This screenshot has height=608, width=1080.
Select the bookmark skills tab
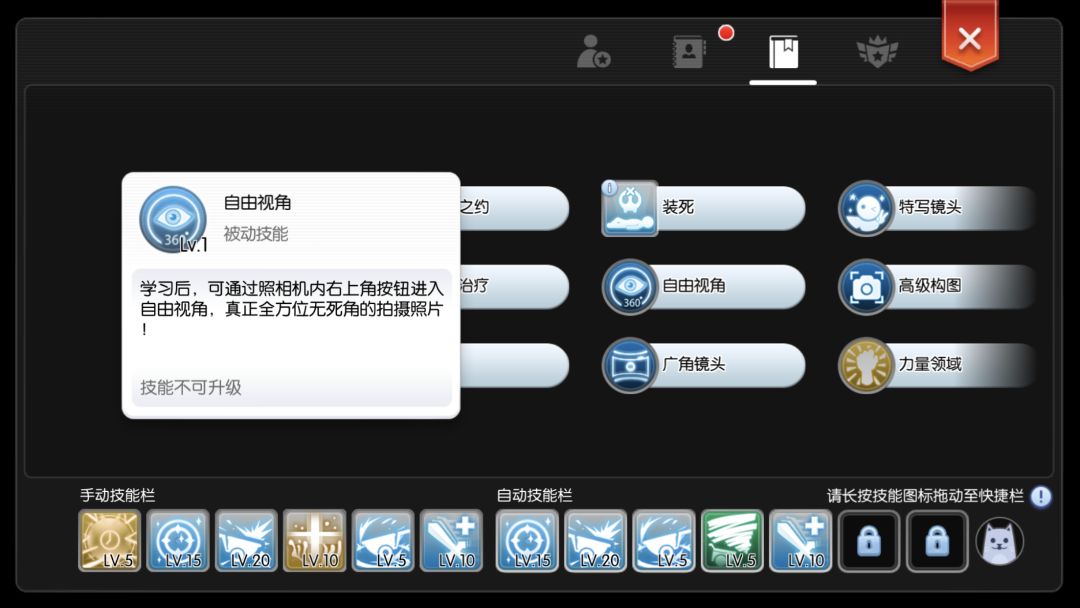(783, 52)
